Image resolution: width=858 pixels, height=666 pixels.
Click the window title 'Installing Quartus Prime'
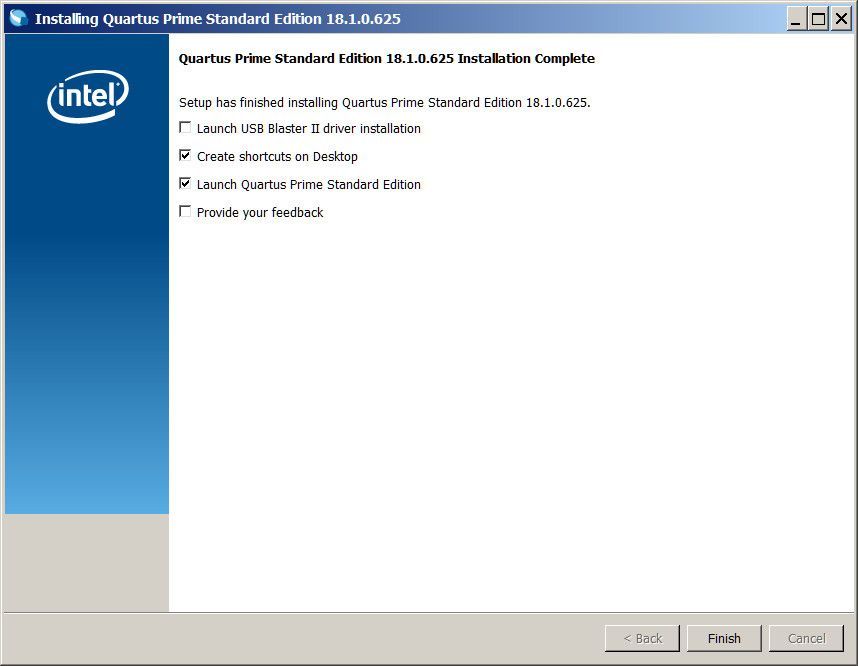218,19
